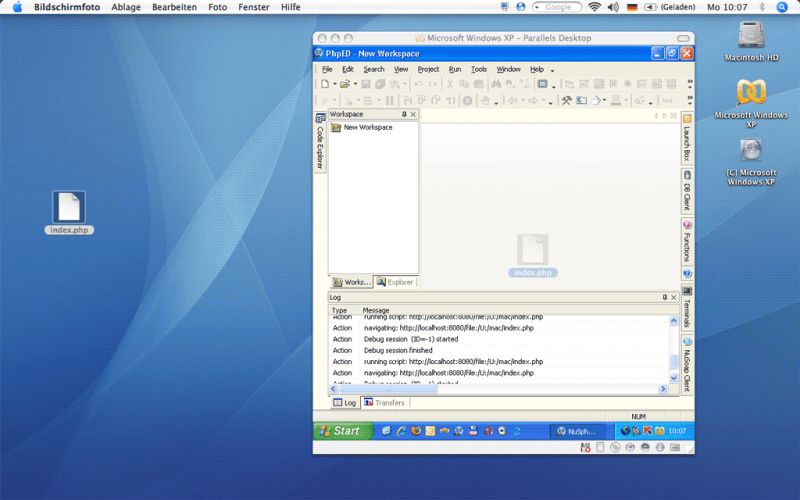Open the Functions side panel
This screenshot has height=500, width=800.
point(687,241)
